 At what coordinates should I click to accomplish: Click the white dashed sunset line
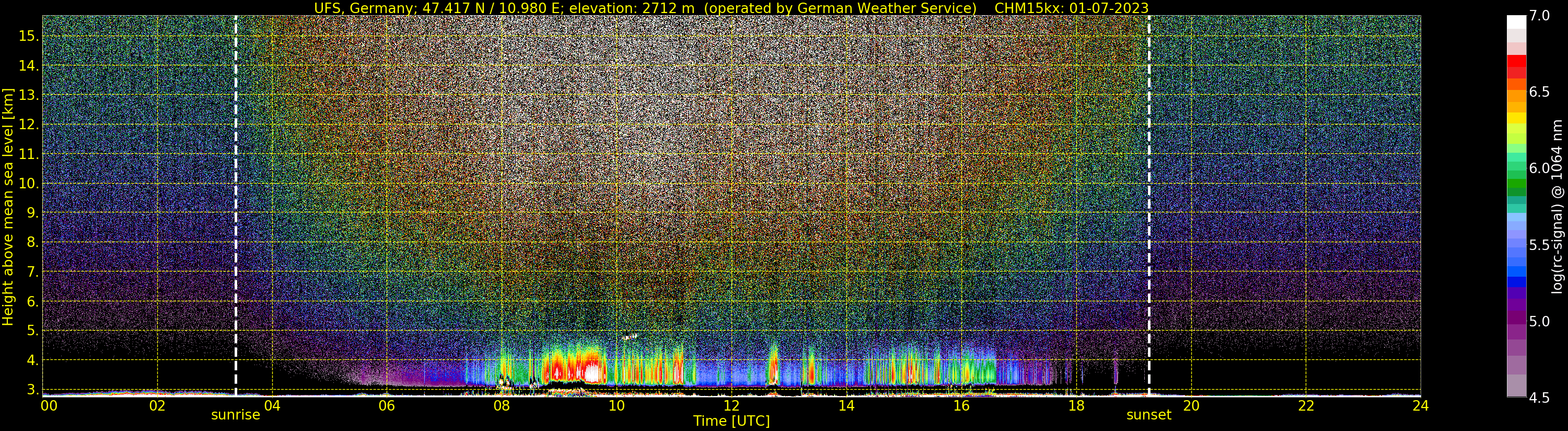(x=1148, y=206)
